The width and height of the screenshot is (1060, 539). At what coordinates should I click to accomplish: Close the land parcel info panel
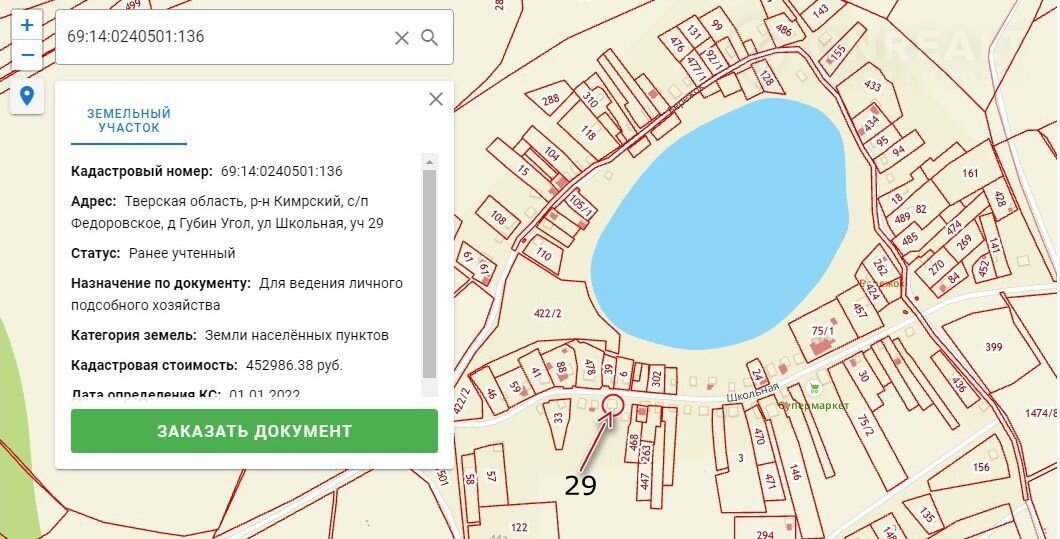(435, 99)
